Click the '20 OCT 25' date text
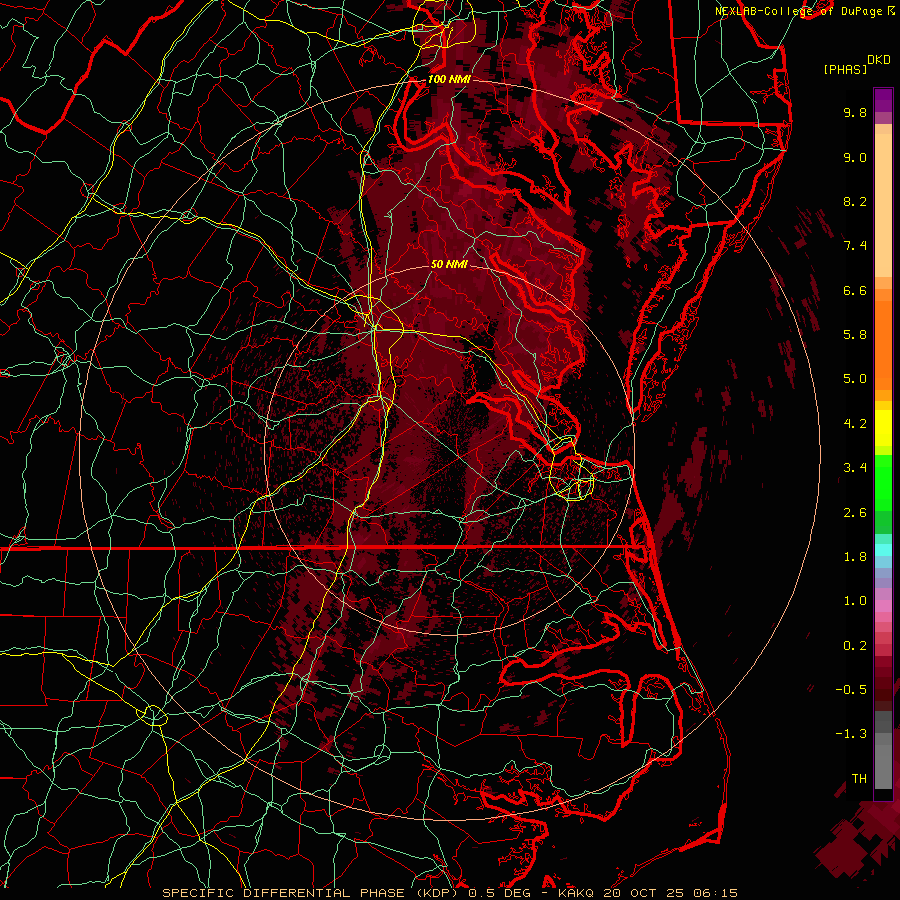The height and width of the screenshot is (900, 900). [641, 893]
